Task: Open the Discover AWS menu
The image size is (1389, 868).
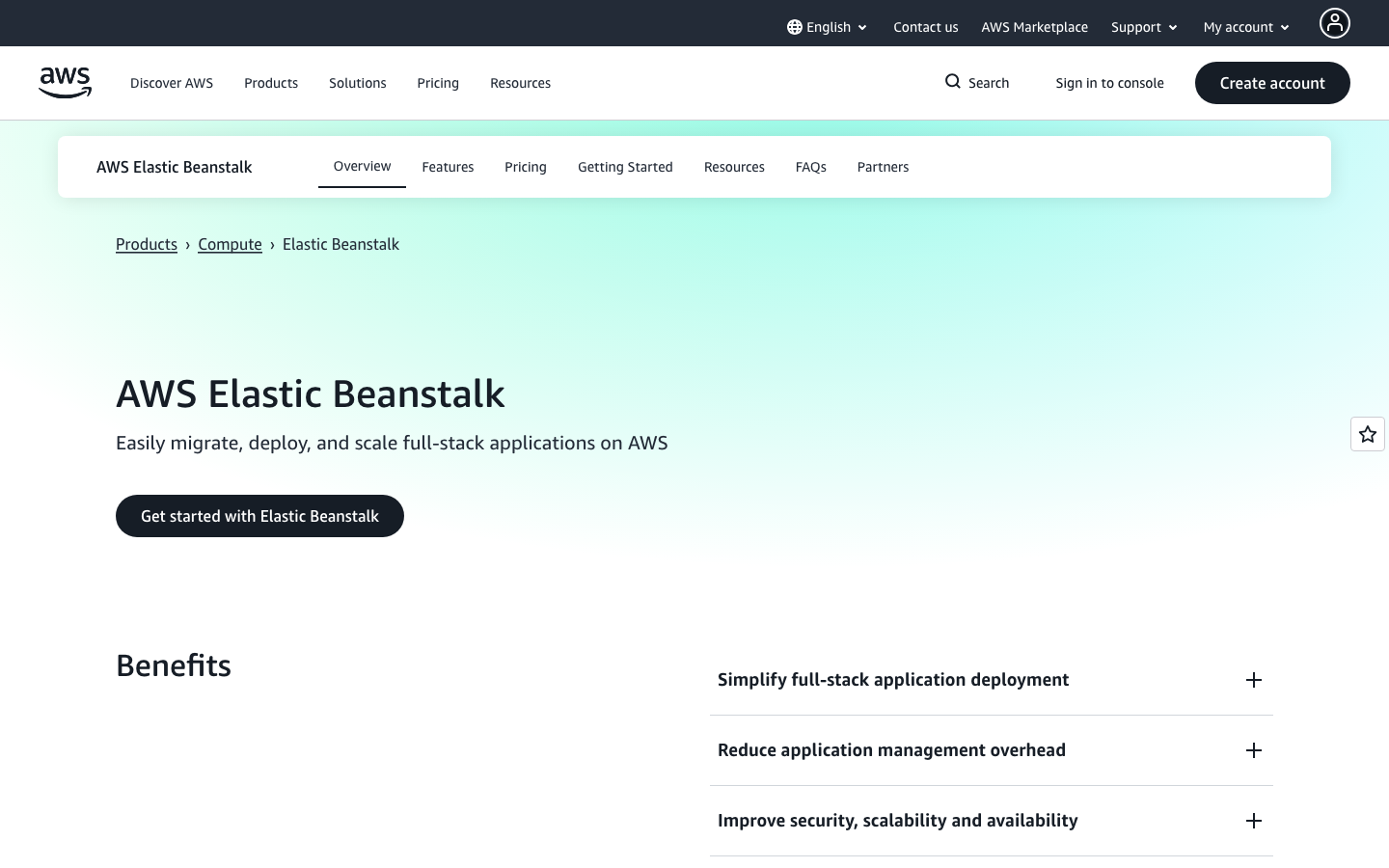Action: click(x=172, y=83)
